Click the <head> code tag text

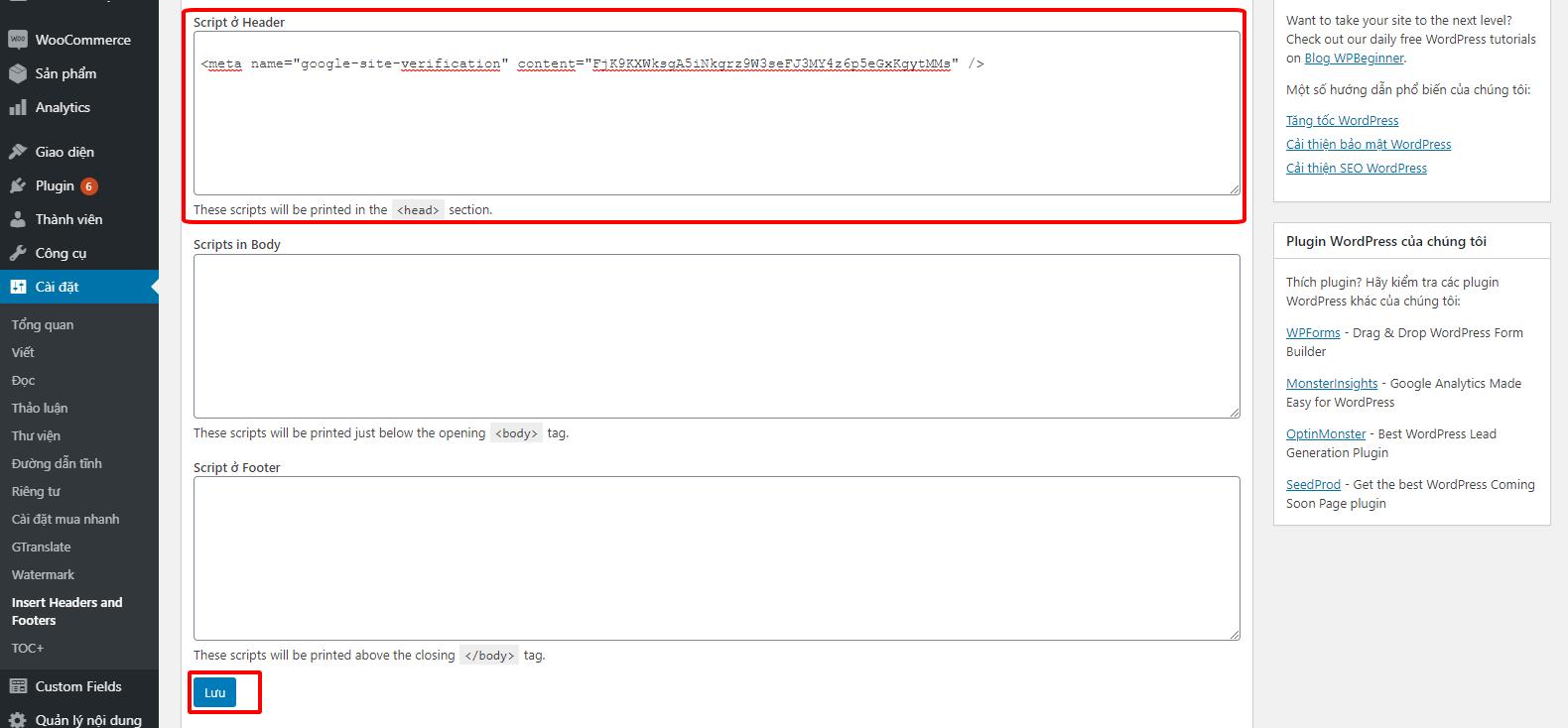[418, 210]
